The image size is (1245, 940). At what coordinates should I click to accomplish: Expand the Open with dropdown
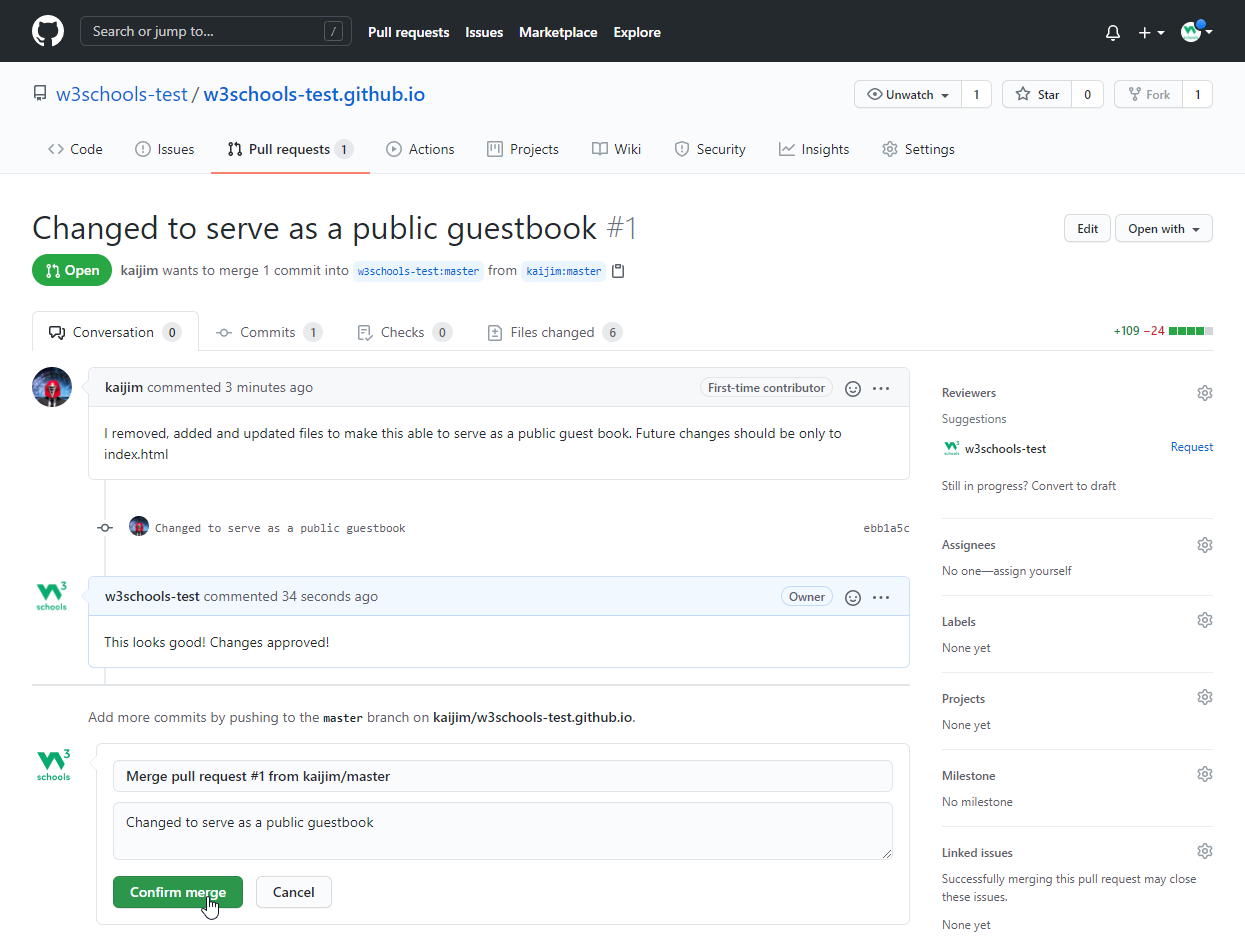pyautogui.click(x=1163, y=229)
